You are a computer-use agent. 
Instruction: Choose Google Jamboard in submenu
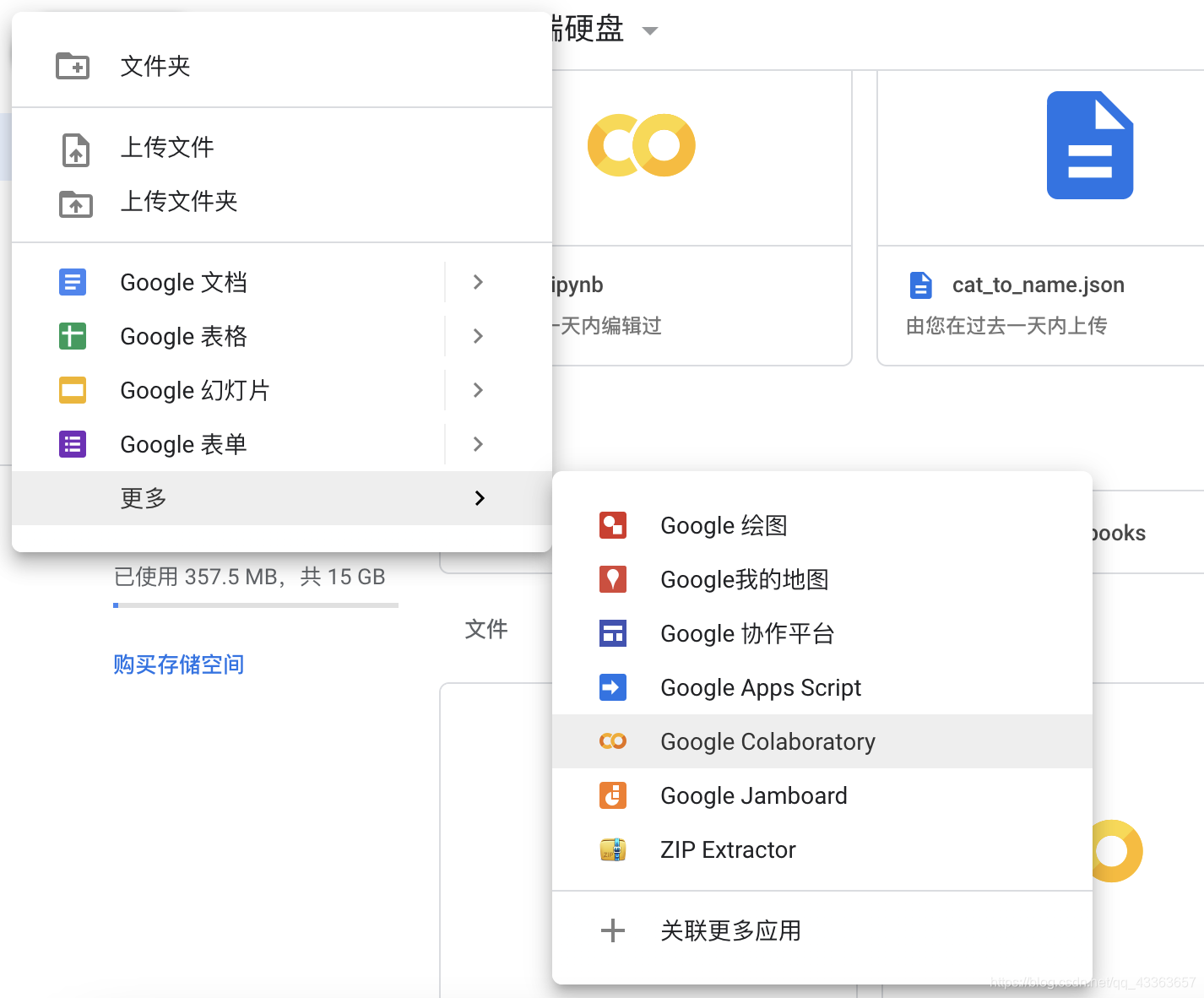click(x=822, y=795)
